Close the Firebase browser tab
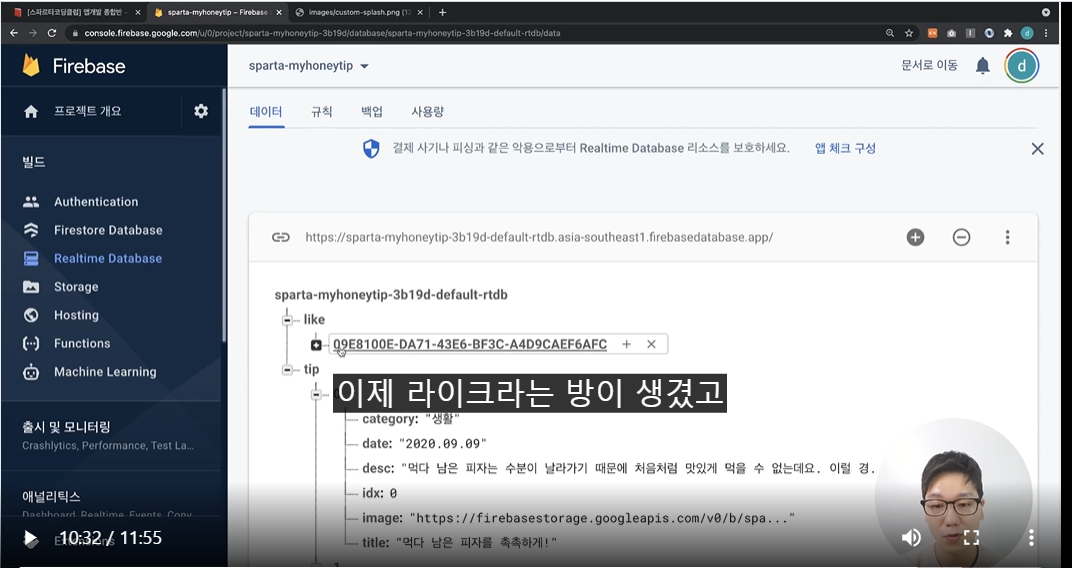 (278, 12)
